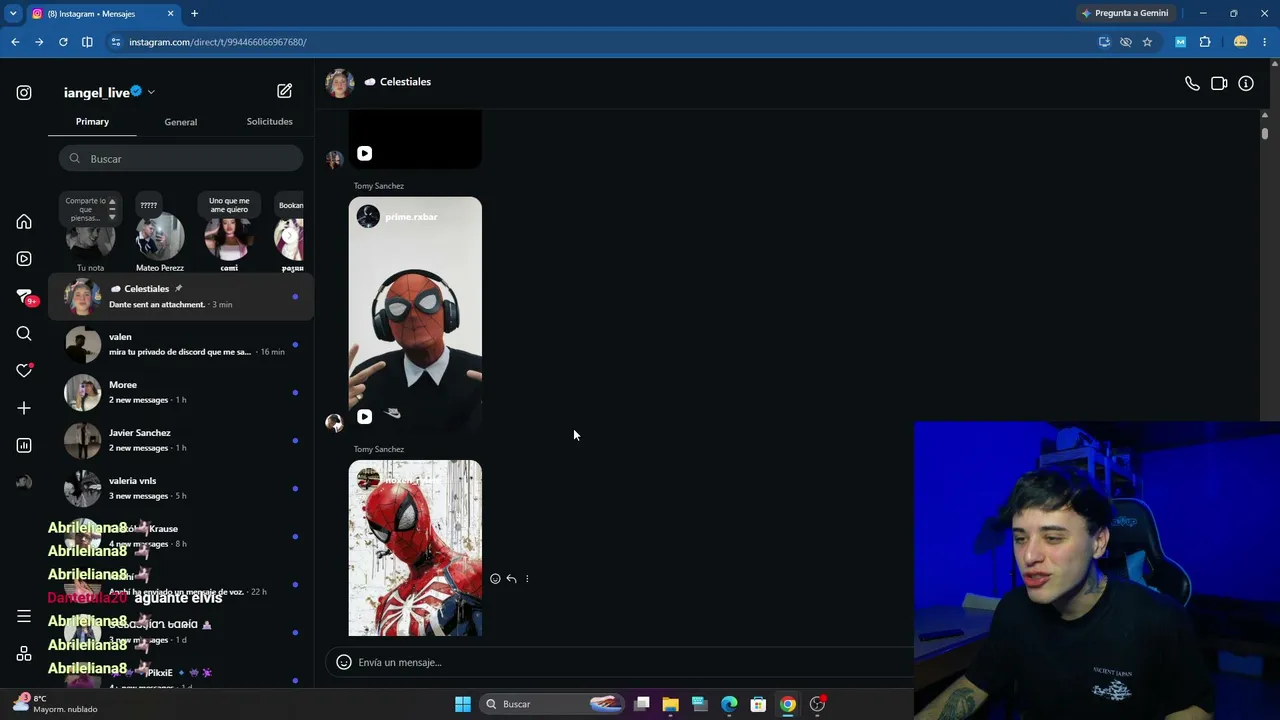Open a new browser tab
Viewport: 1280px width, 720px height.
[194, 14]
